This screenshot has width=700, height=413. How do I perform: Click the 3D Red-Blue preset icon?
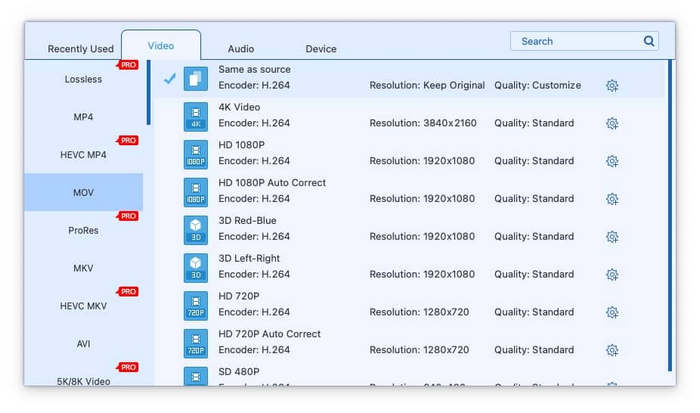pyautogui.click(x=195, y=230)
